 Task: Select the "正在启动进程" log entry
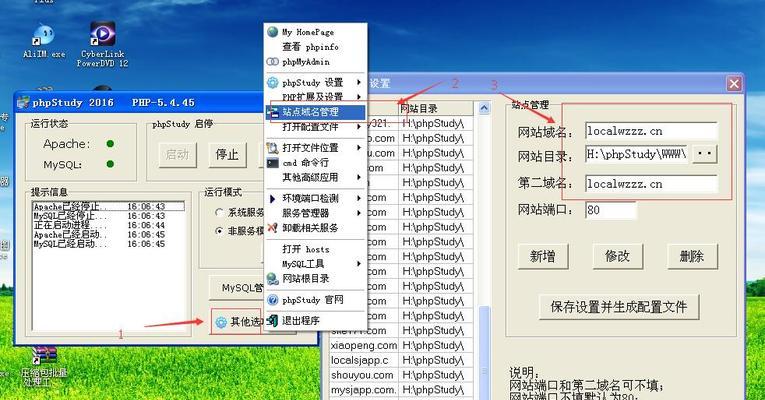click(x=109, y=225)
